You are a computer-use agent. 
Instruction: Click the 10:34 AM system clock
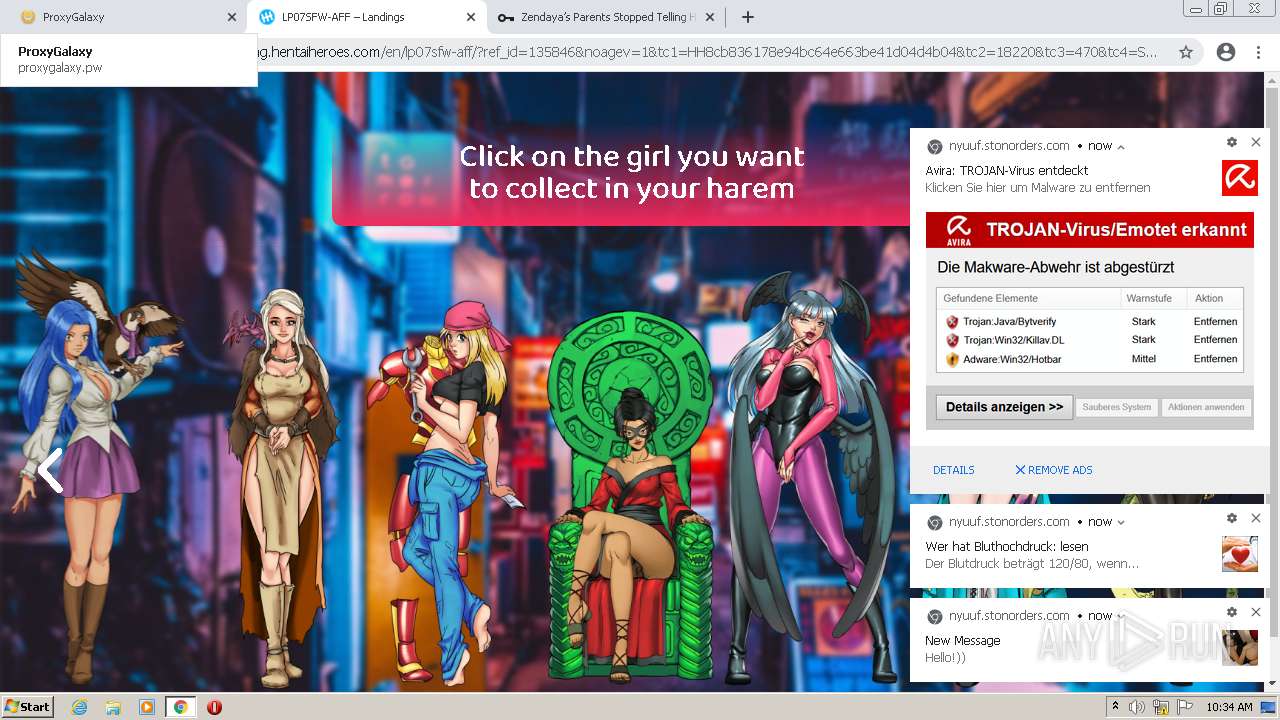[x=1229, y=707]
